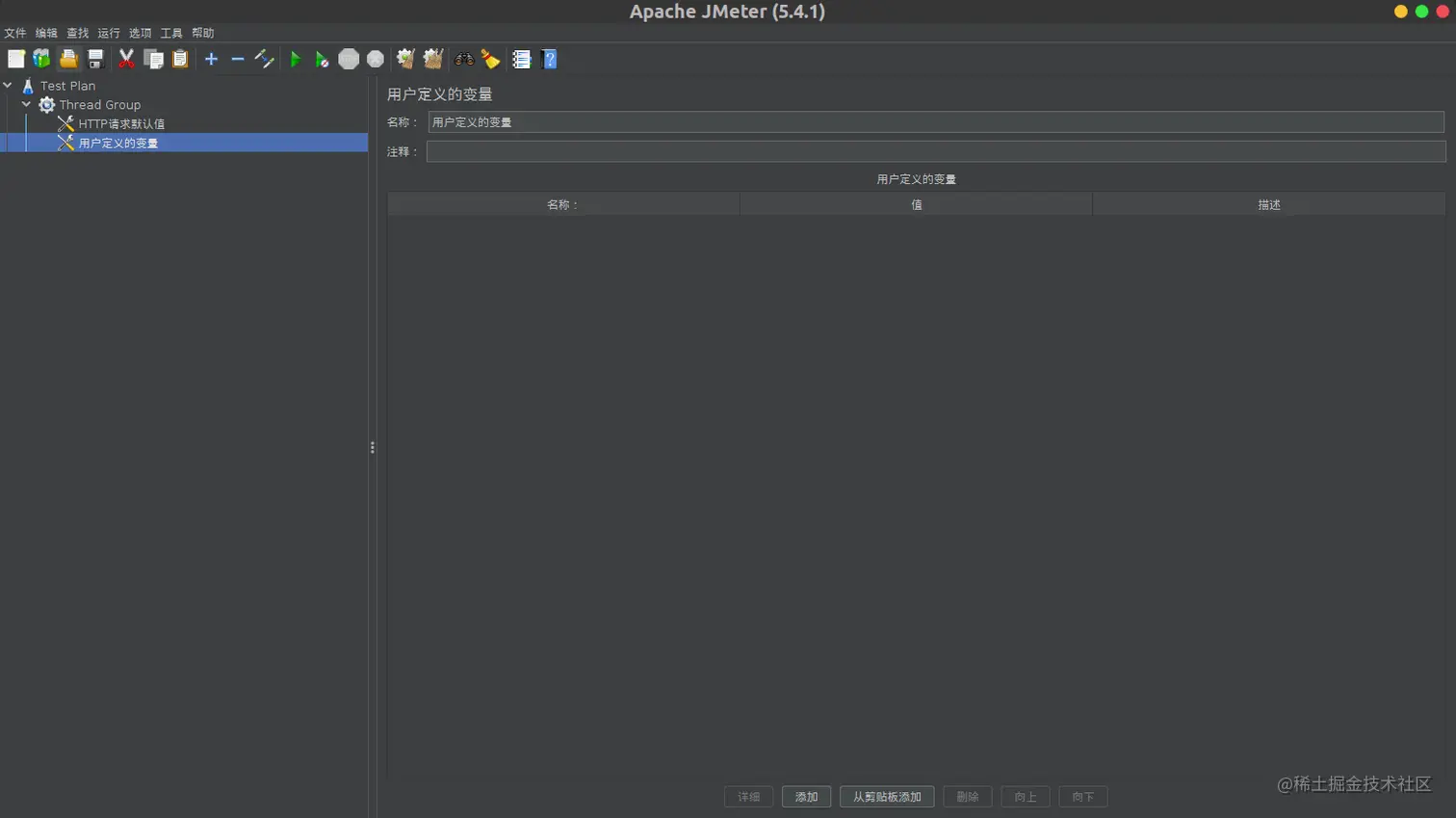Open the 帮助 menu
The width and height of the screenshot is (1456, 818).
click(x=203, y=33)
